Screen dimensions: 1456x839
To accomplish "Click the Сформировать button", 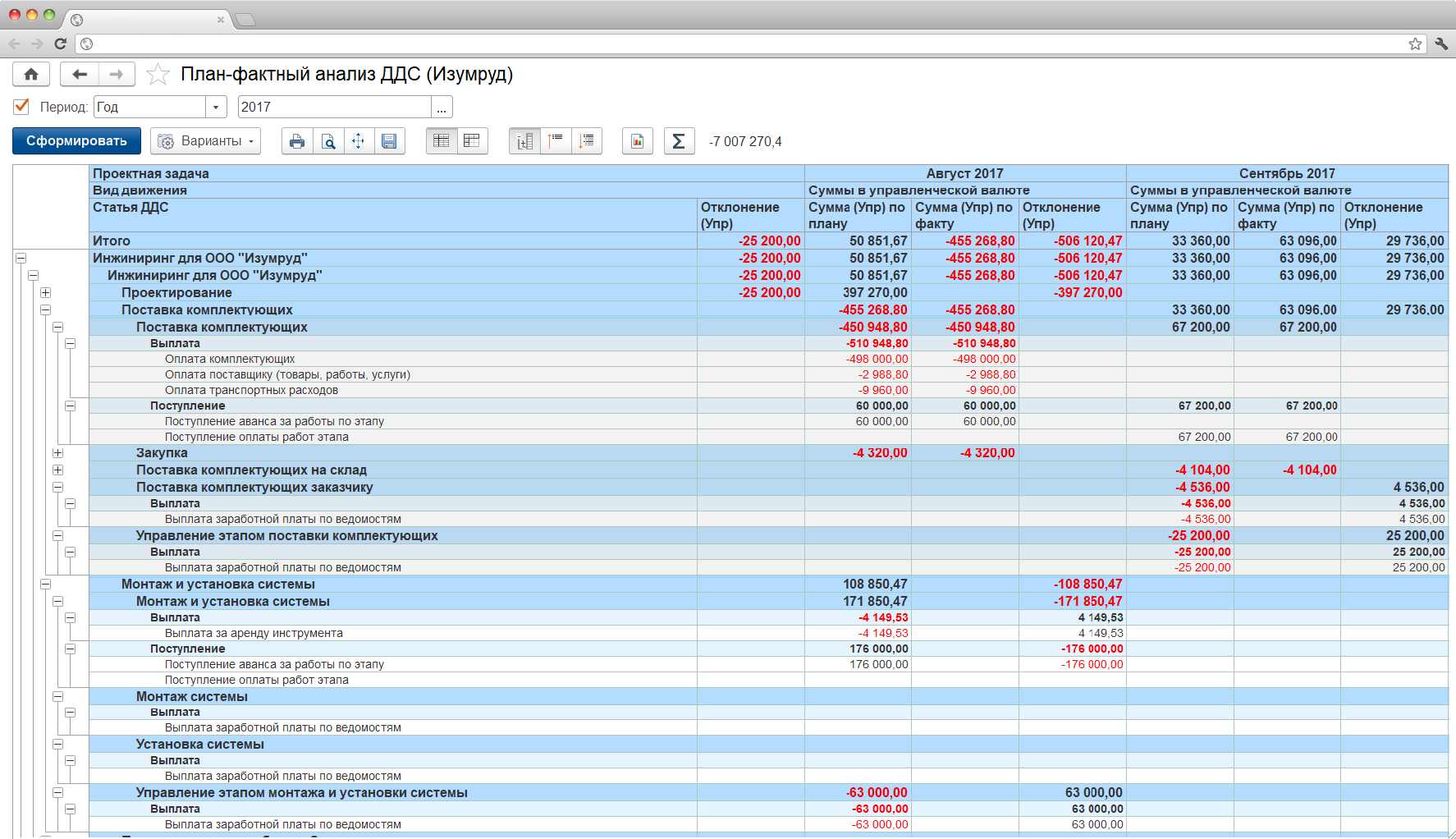I will [x=76, y=141].
